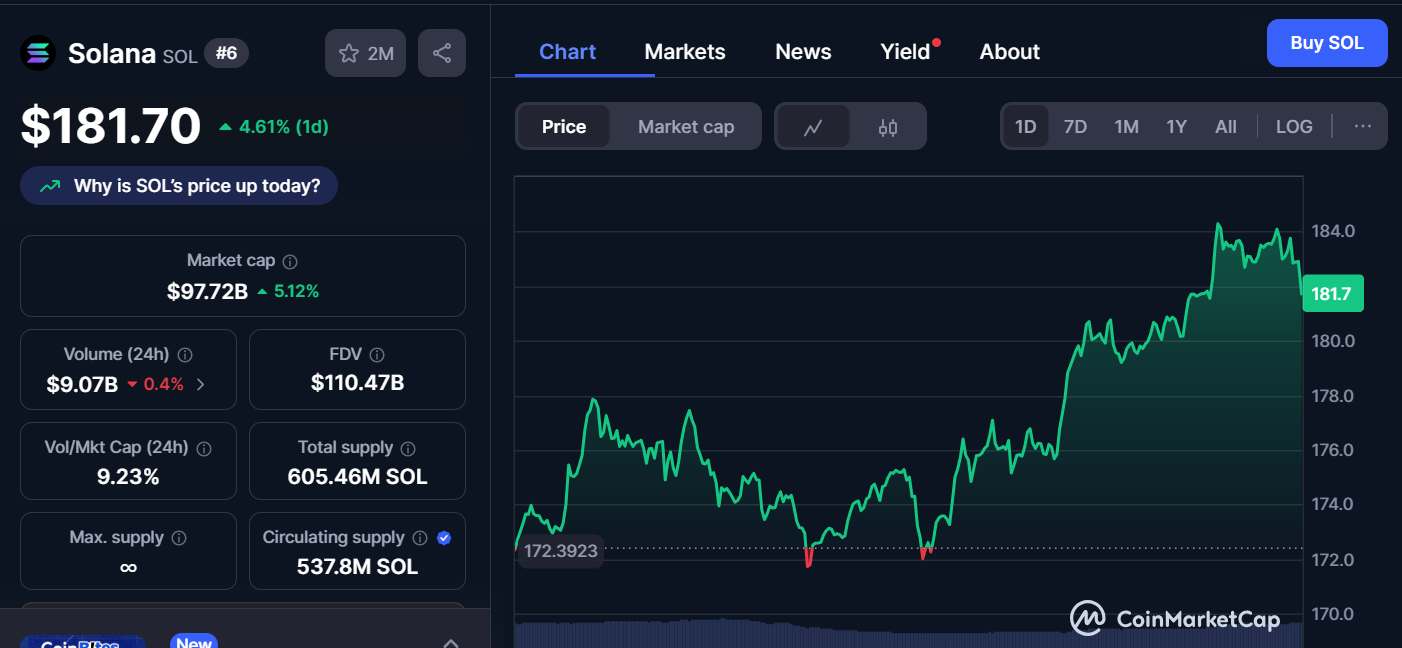The width and height of the screenshot is (1402, 648).
Task: Click the $110.47B FDV value
Action: 357,382
